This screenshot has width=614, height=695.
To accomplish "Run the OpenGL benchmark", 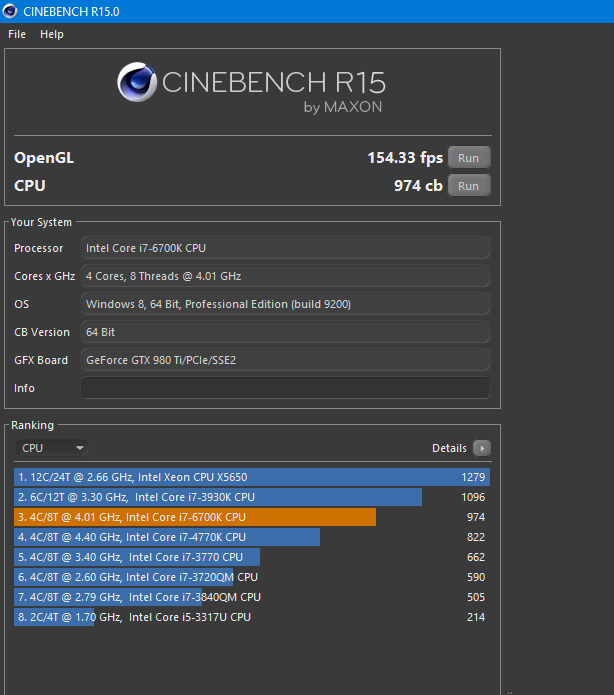I will 469,158.
